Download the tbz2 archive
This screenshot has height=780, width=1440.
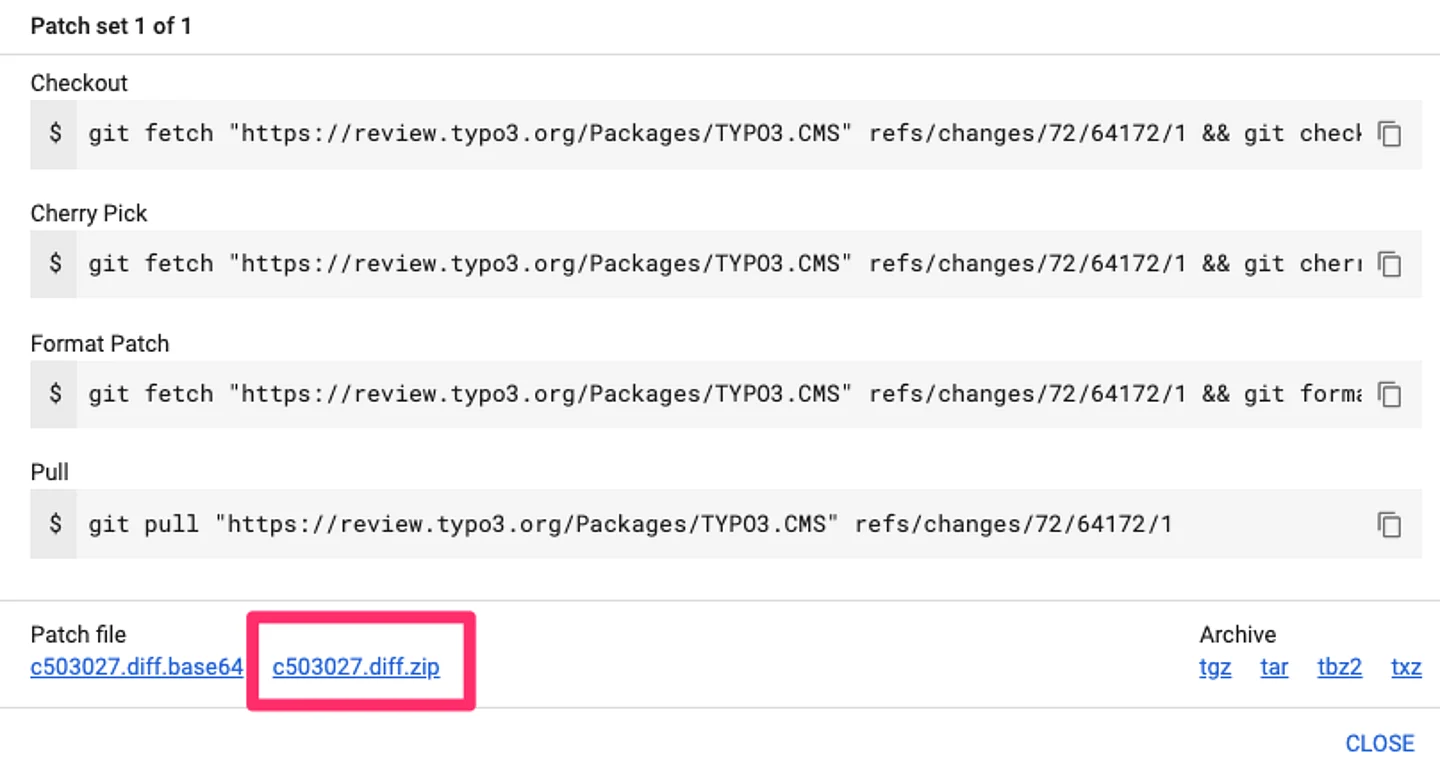click(x=1339, y=667)
